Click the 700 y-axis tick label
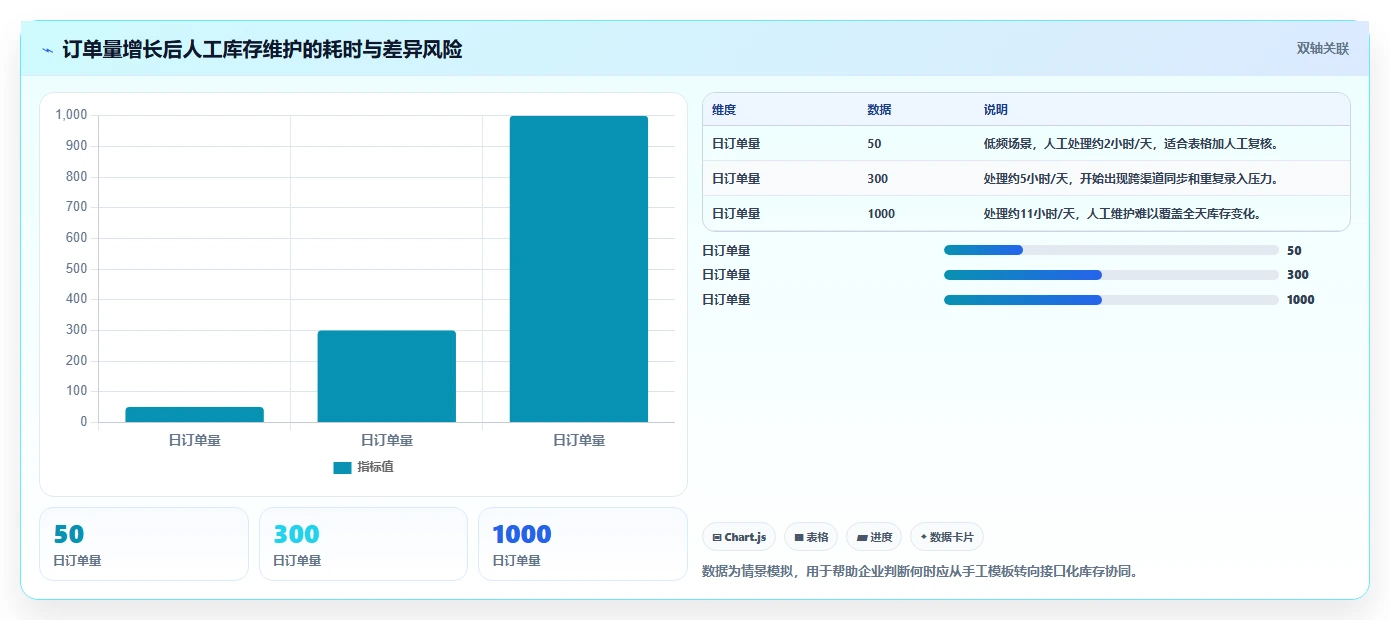The image size is (1390, 620). (x=77, y=207)
